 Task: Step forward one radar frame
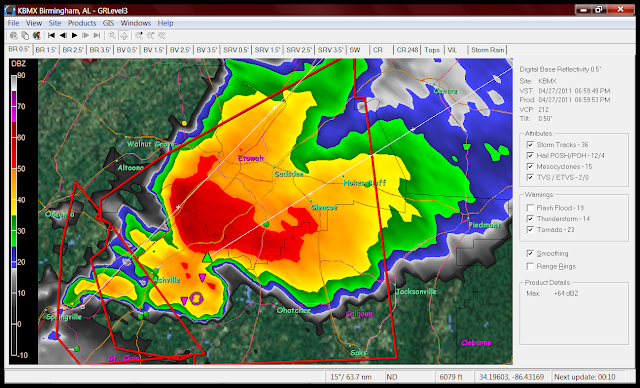[x=86, y=35]
